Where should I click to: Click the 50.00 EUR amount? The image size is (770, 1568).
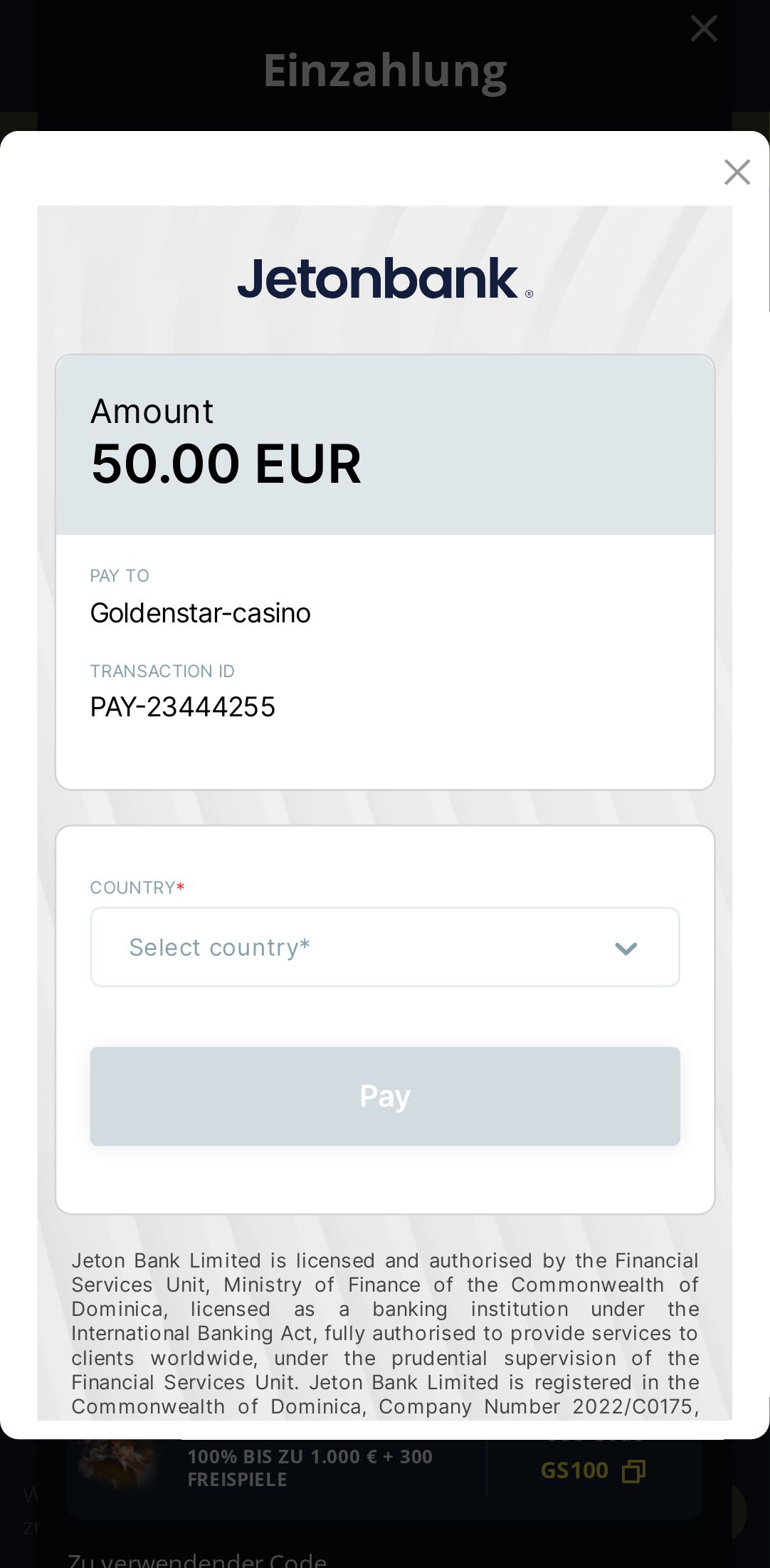click(226, 464)
